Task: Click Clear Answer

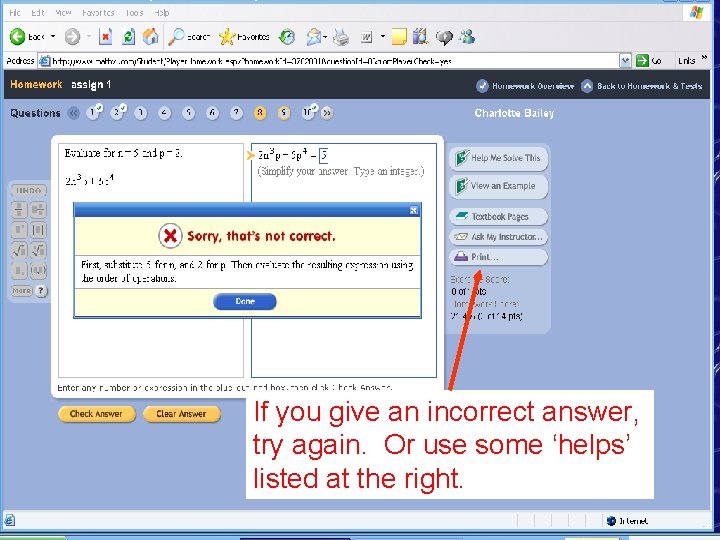Action: (181, 414)
